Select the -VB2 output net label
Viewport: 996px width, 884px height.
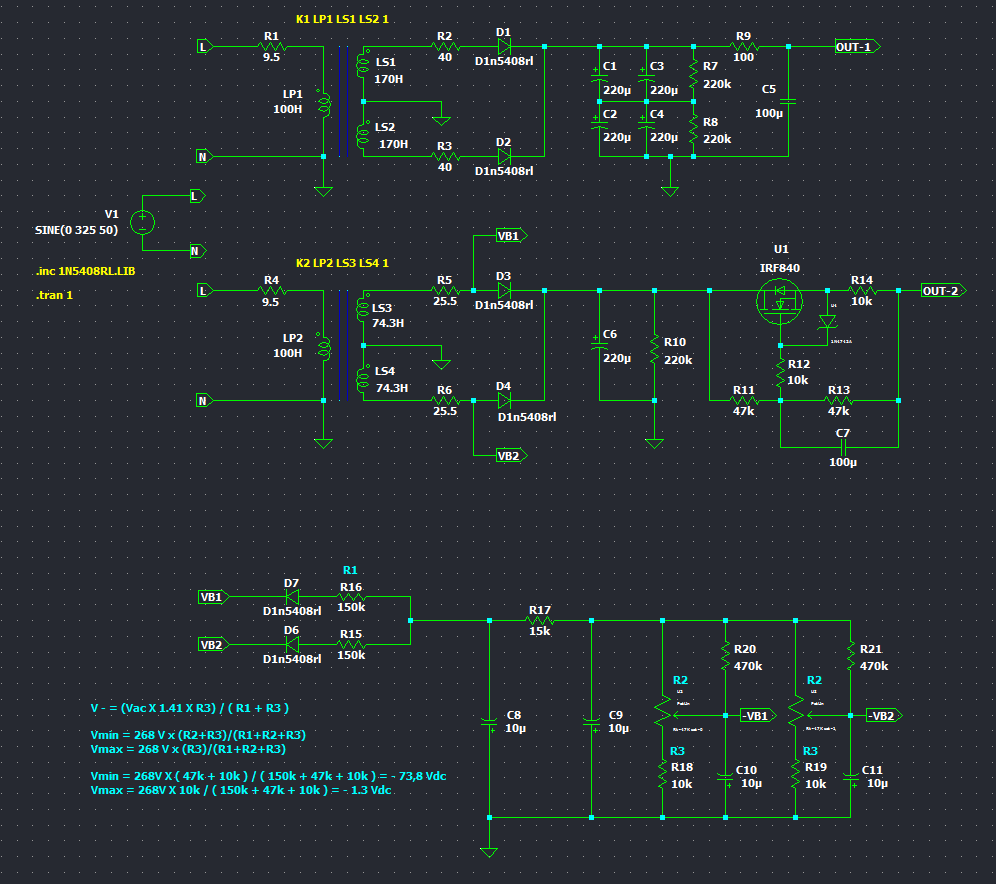click(883, 715)
